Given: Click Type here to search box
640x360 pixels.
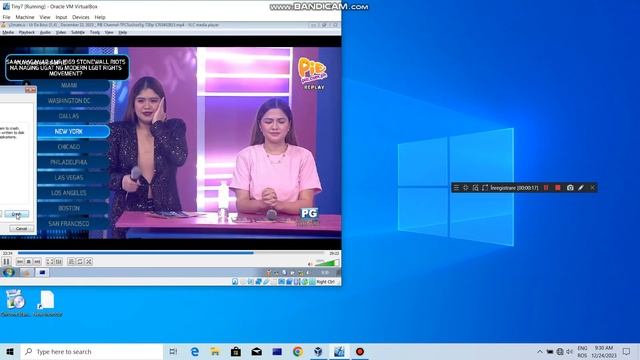Looking at the screenshot, I should point(91,351).
